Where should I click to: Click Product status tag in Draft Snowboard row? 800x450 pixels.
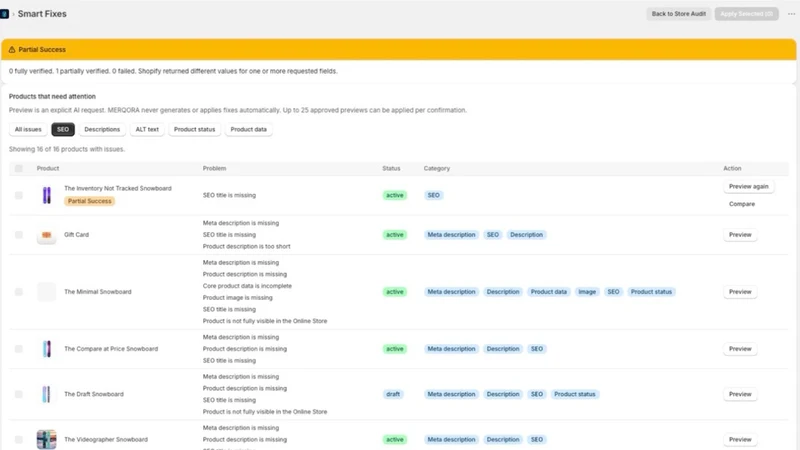(574, 394)
